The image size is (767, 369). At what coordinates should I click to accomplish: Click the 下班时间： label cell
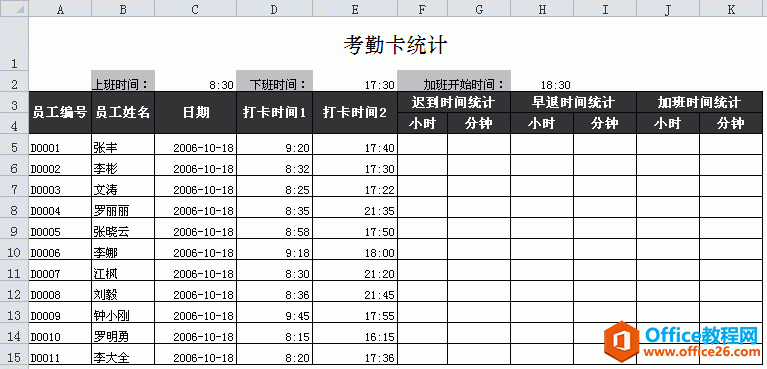[274, 81]
